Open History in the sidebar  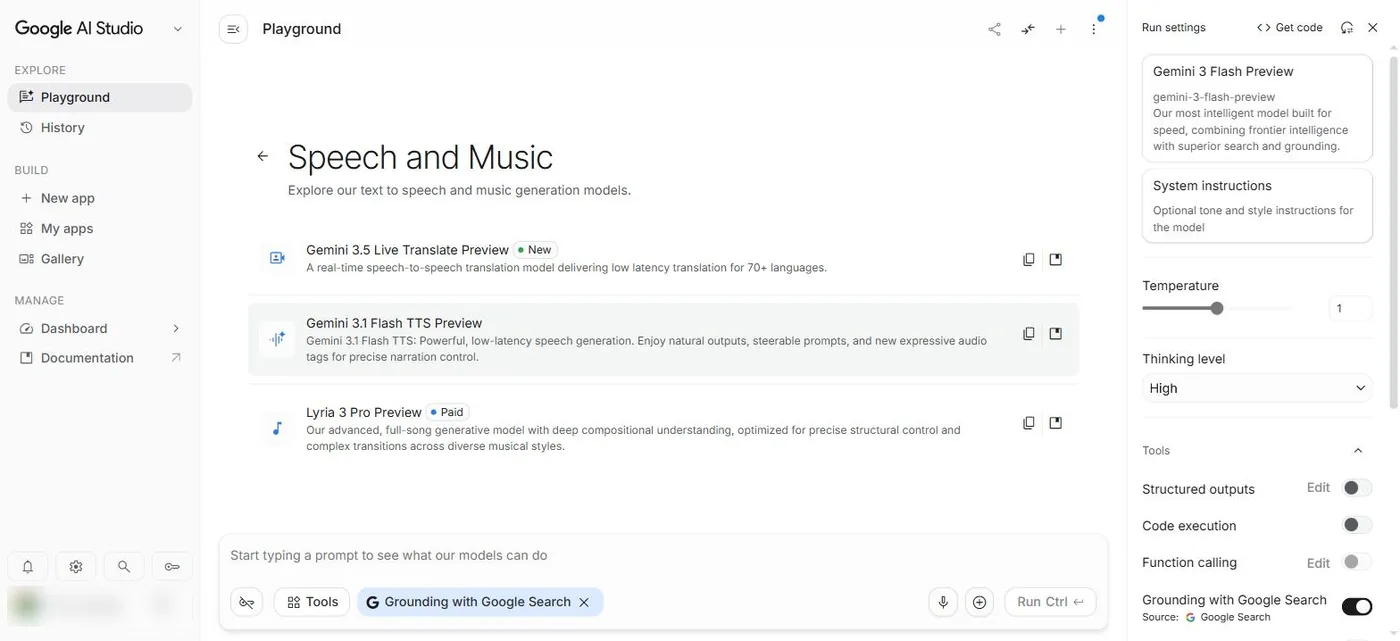pos(100,127)
